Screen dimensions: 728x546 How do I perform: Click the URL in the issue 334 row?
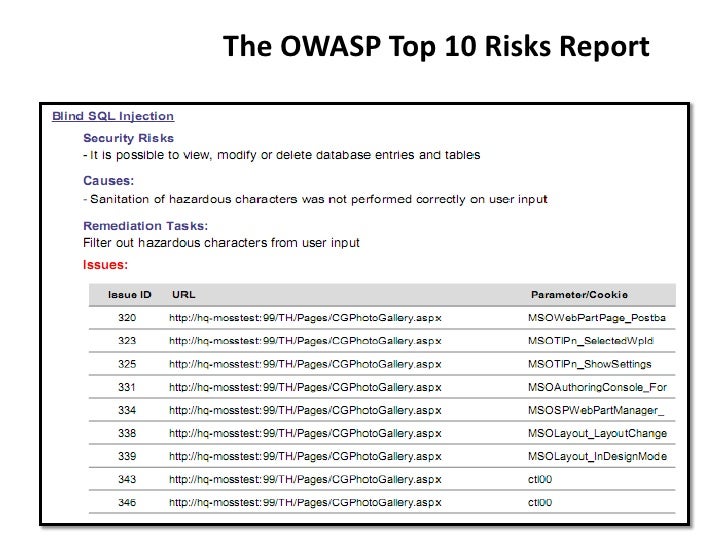coord(305,410)
